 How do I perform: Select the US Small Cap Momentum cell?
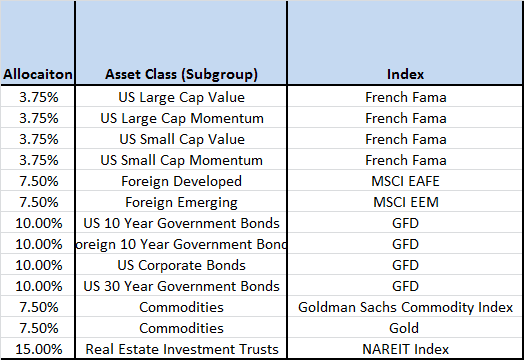pyautogui.click(x=181, y=160)
